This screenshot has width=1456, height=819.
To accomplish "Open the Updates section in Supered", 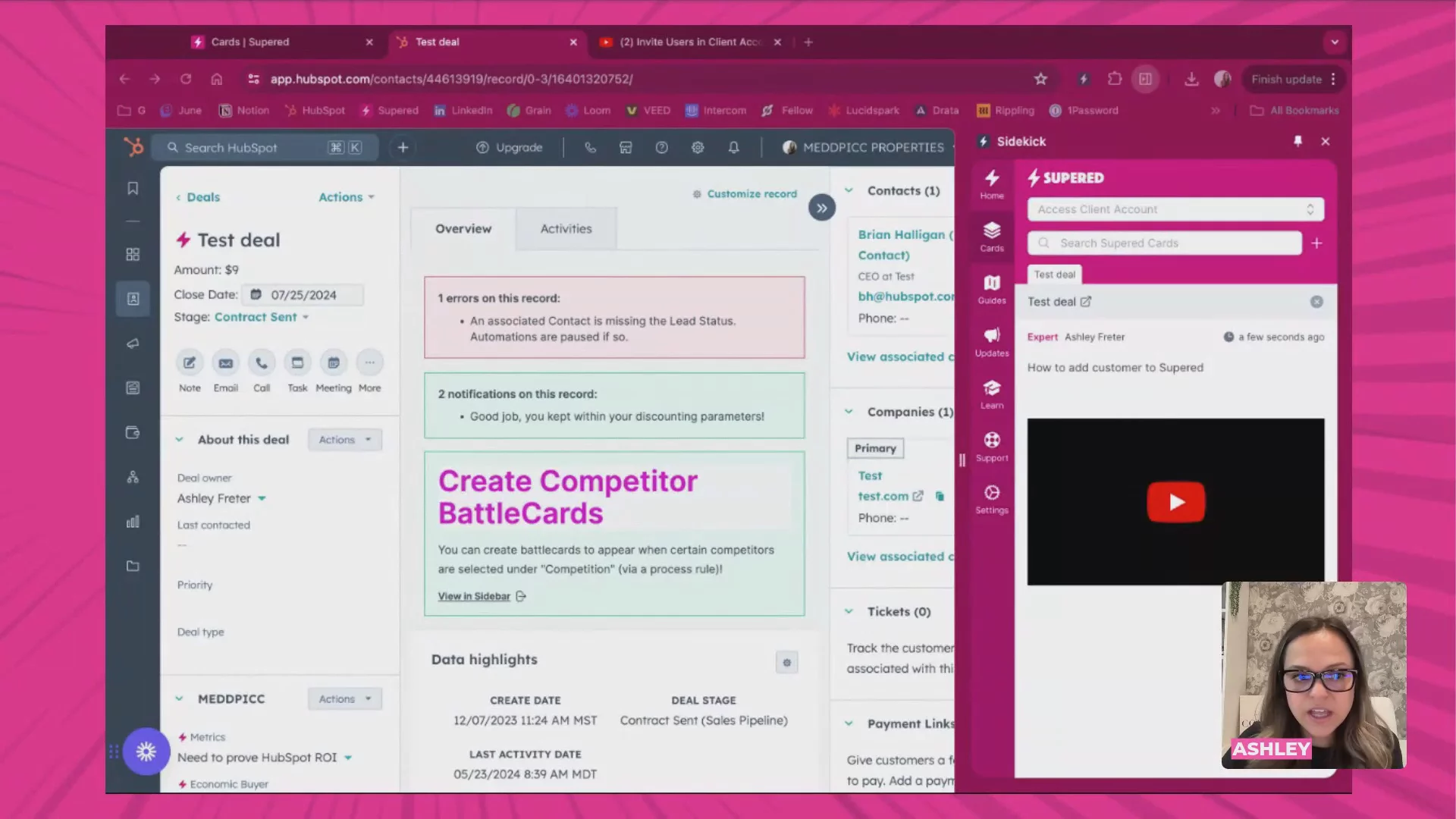I will click(x=992, y=342).
